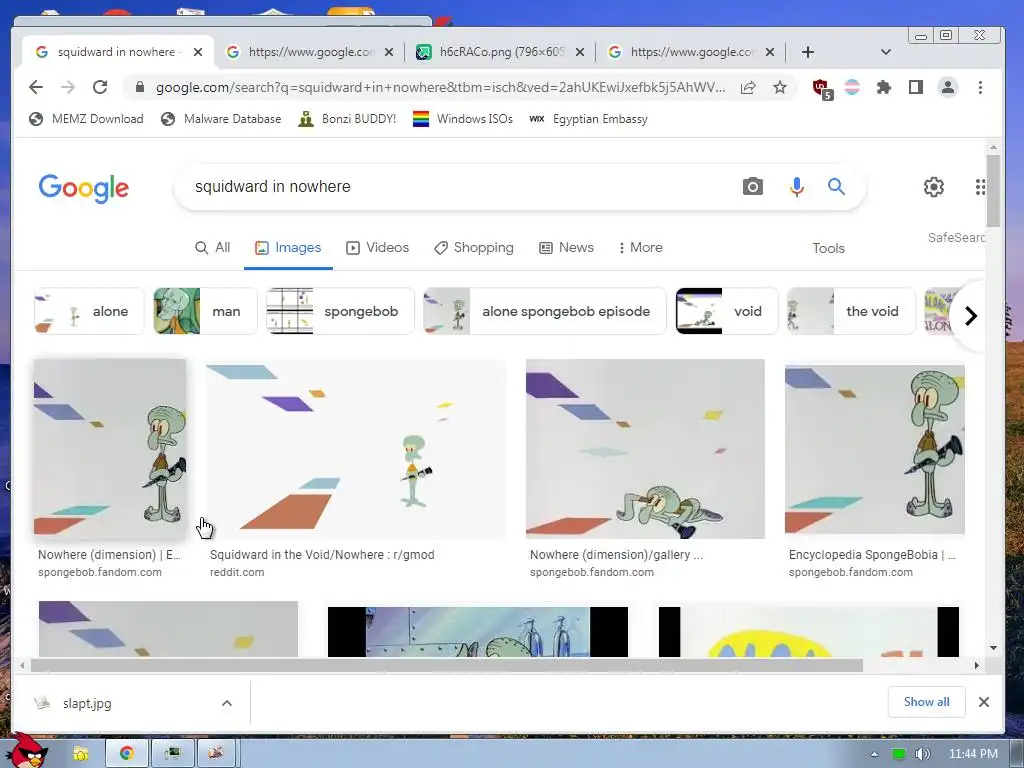Bookmark this page with the star icon
1024x768 pixels.
(780, 87)
